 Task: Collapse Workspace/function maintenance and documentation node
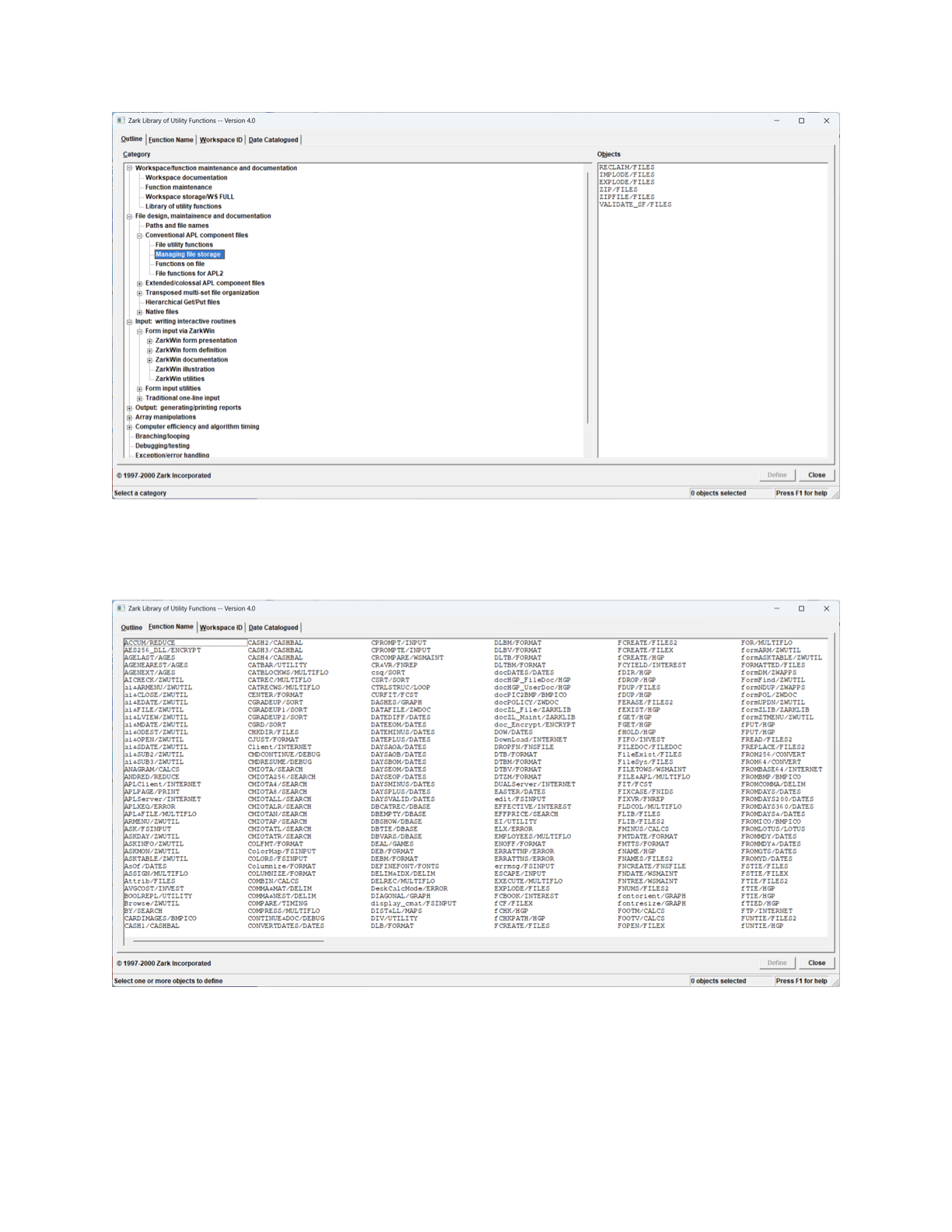pos(129,168)
